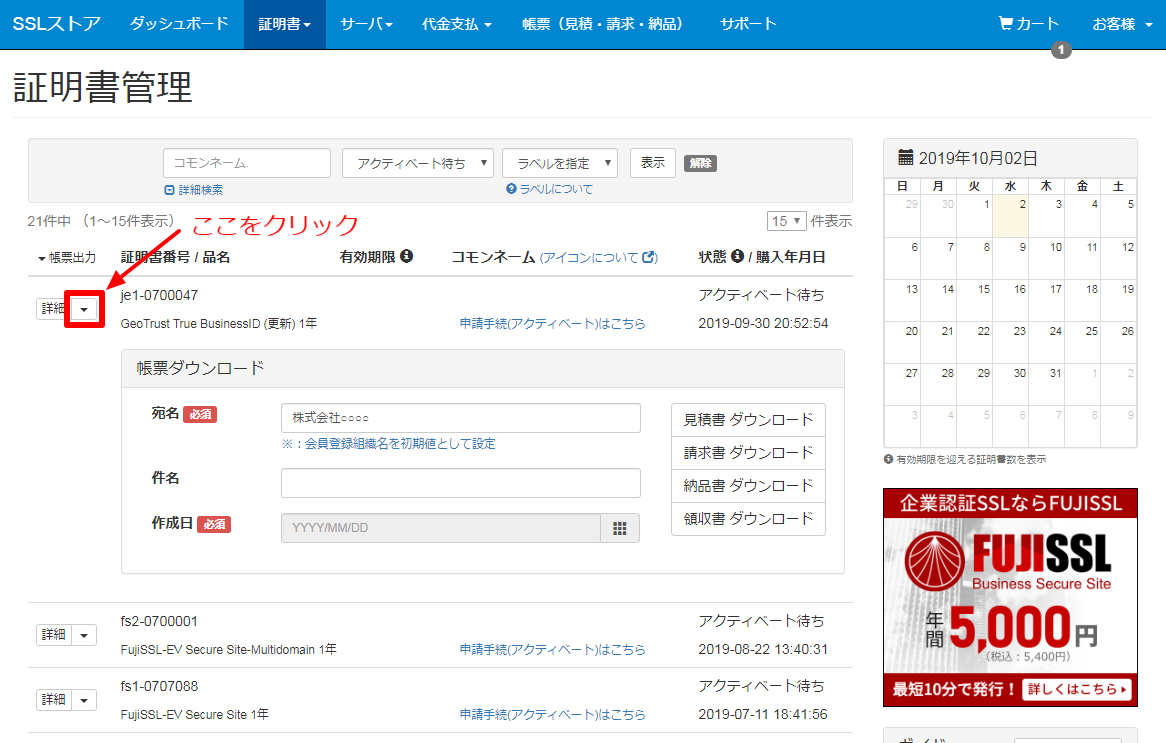Click the 表示 filter button

pyautogui.click(x=653, y=163)
